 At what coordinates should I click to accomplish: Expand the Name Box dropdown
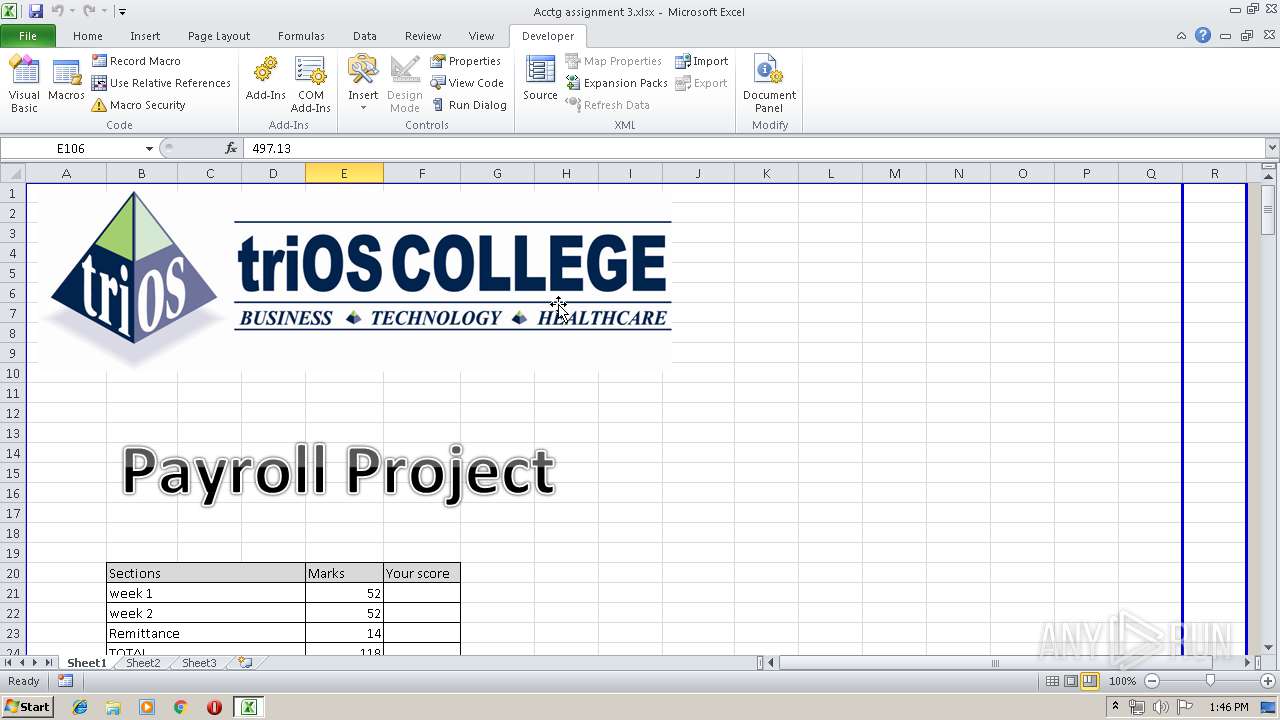pyautogui.click(x=149, y=148)
